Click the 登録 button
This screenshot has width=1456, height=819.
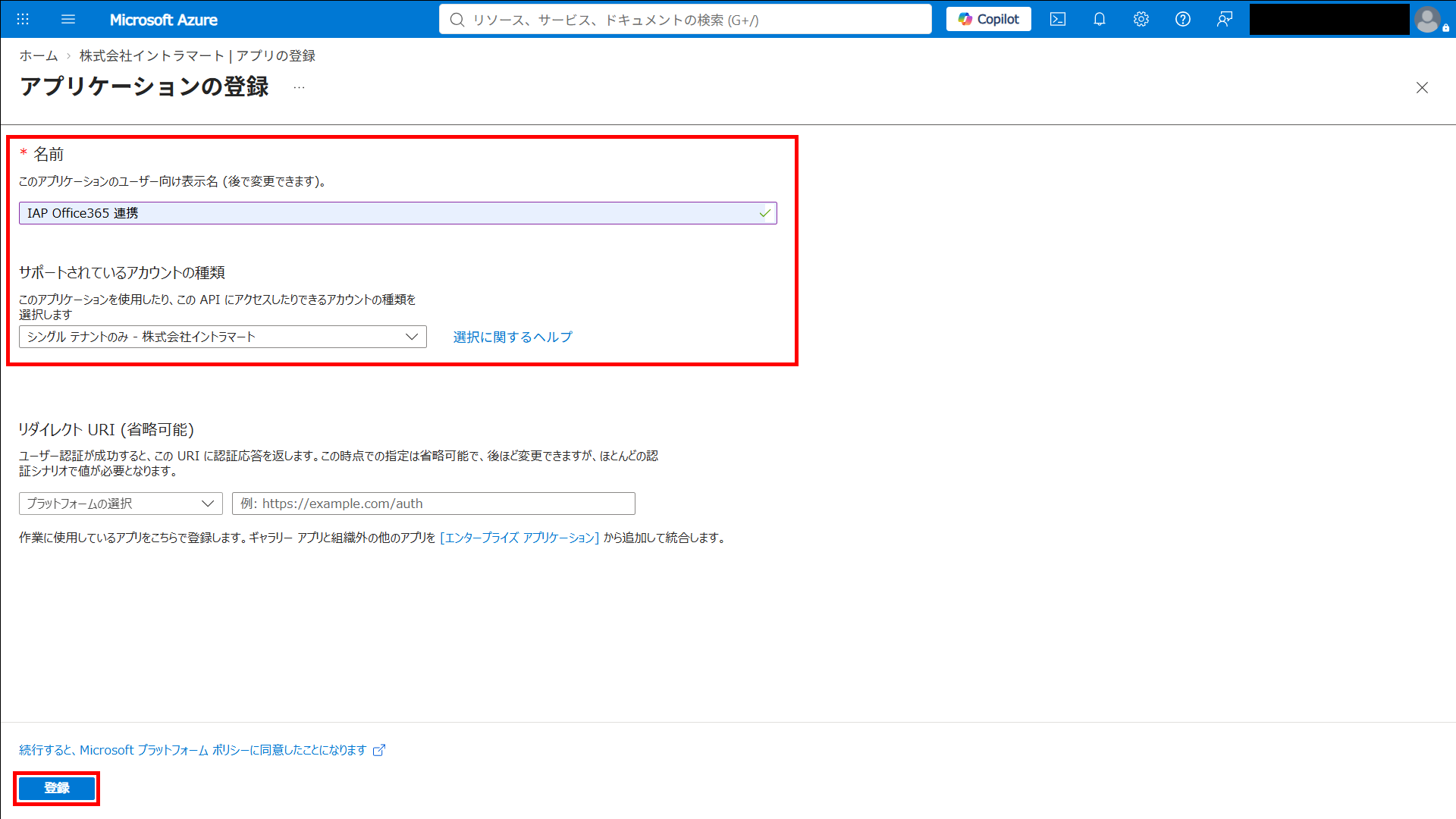click(x=57, y=788)
